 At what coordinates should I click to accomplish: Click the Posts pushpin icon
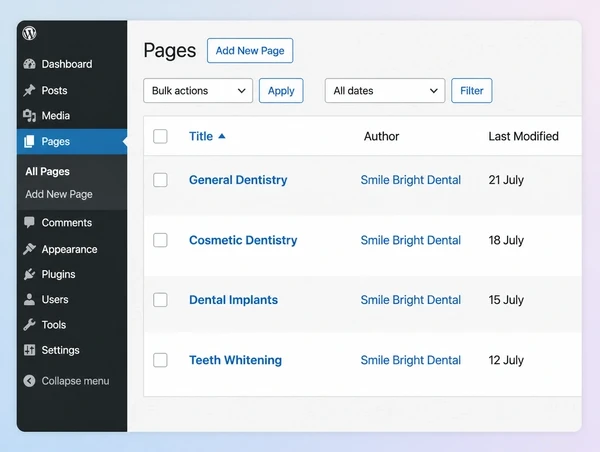[x=29, y=90]
